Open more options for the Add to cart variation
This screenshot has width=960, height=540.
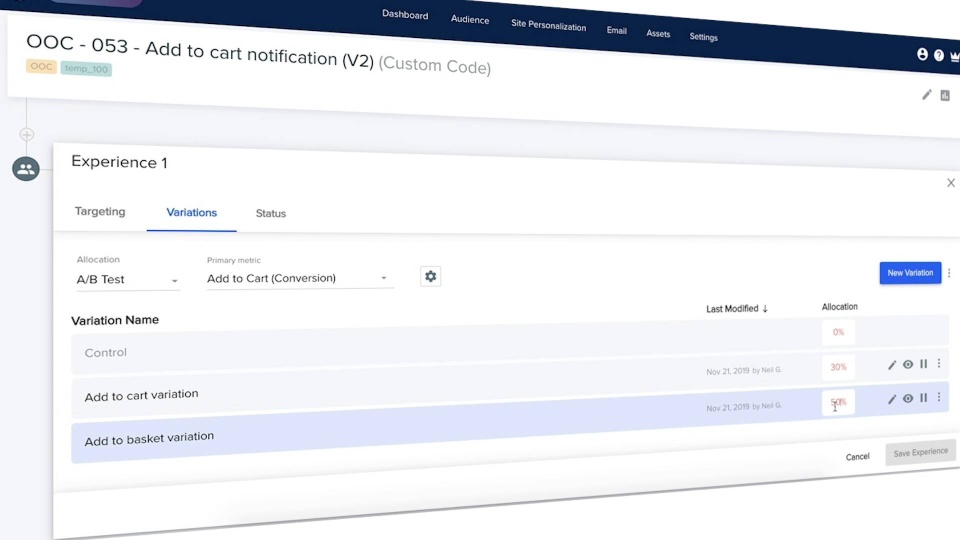(939, 363)
